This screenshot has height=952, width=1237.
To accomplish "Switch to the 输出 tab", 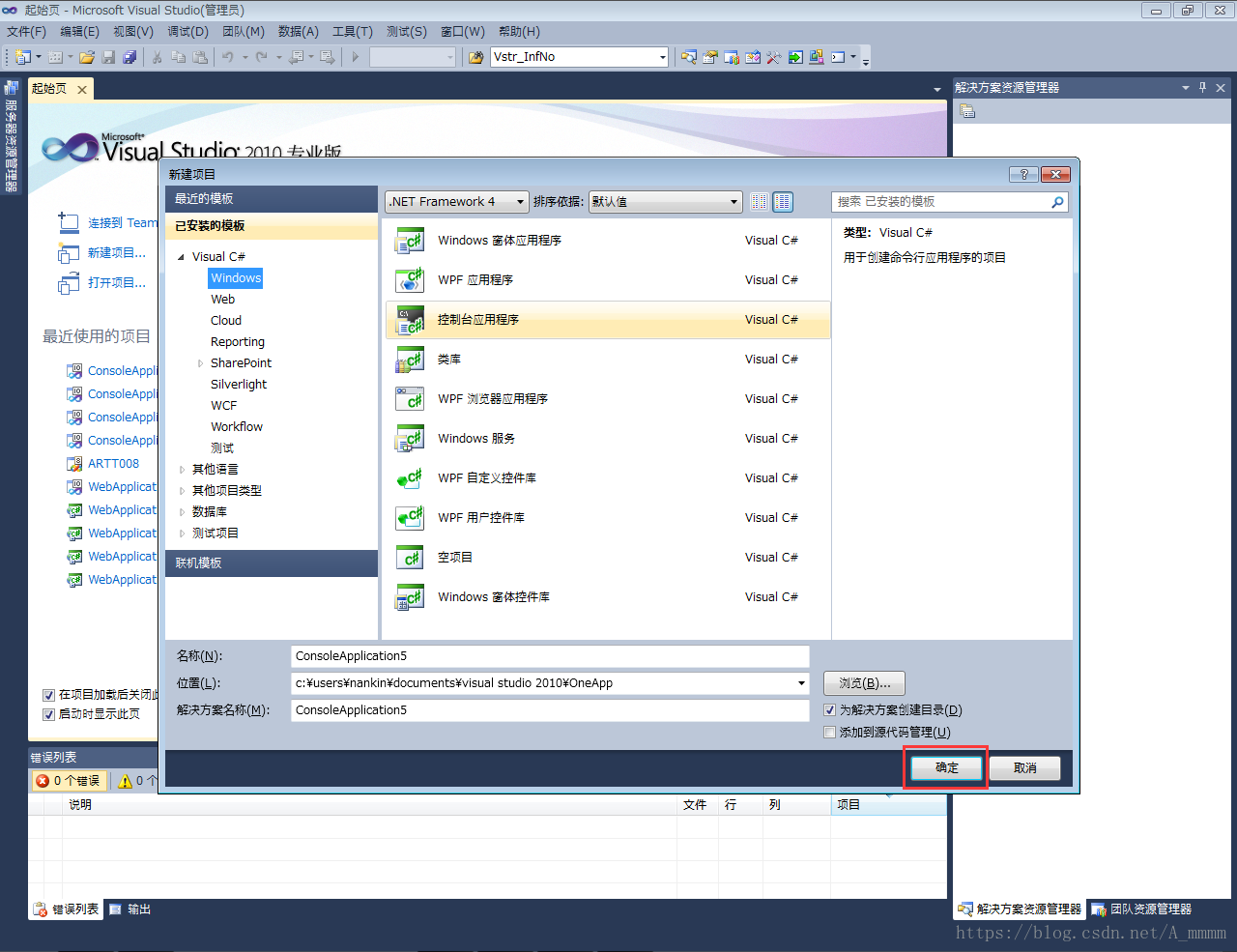I will 129,909.
